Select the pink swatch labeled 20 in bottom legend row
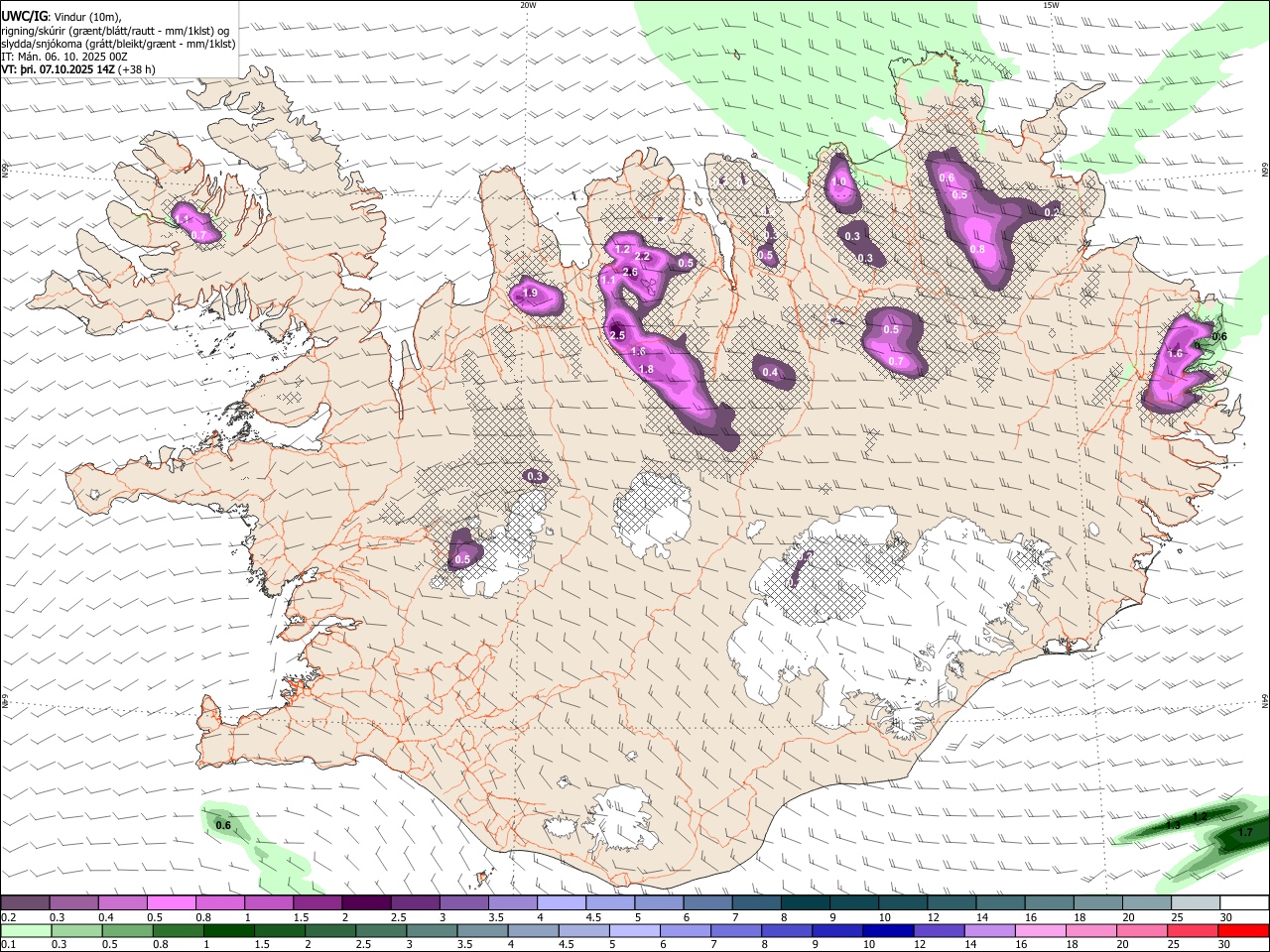Screen dimensions: 1270x952 (x=1141, y=931)
